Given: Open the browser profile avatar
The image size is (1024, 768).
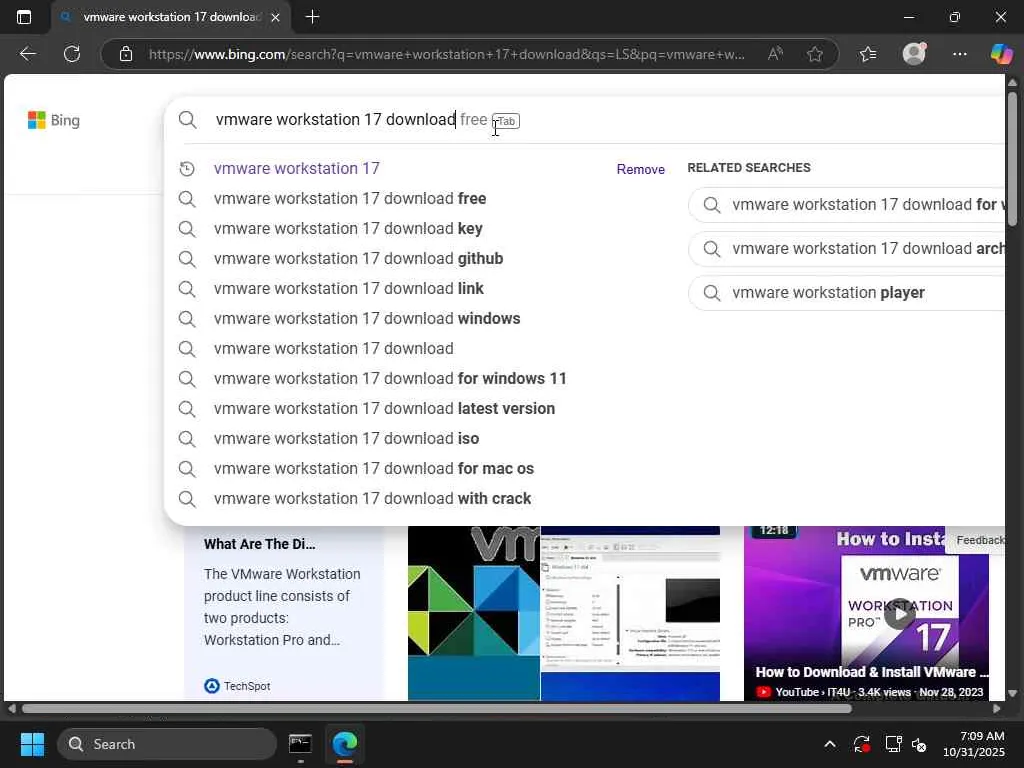Looking at the screenshot, I should 914,54.
